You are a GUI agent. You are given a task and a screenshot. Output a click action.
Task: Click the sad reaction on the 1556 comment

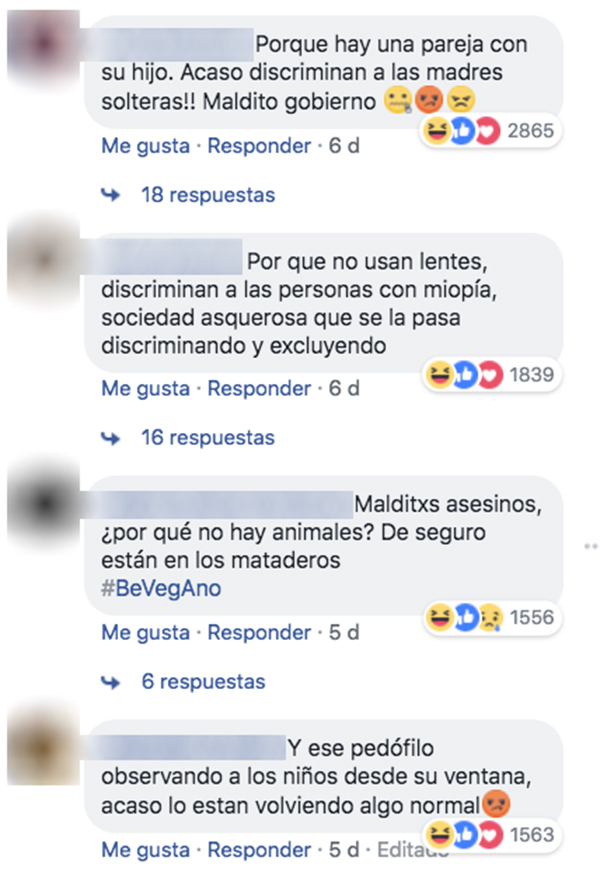coord(491,618)
